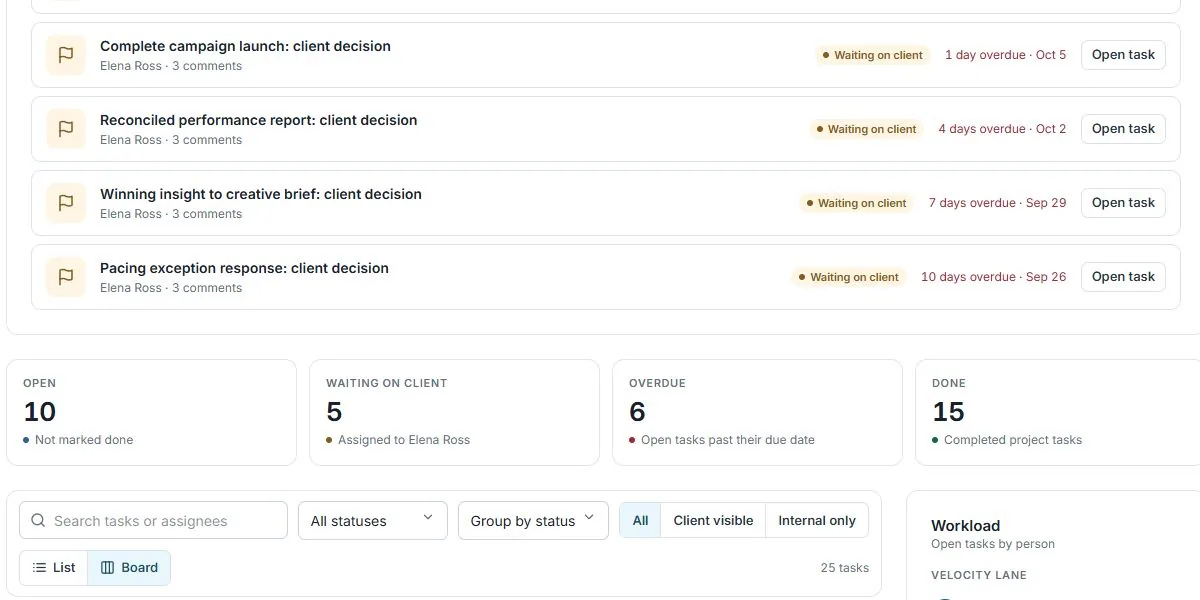1200x600 pixels.
Task: Click the List view icon
Action: click(39, 568)
